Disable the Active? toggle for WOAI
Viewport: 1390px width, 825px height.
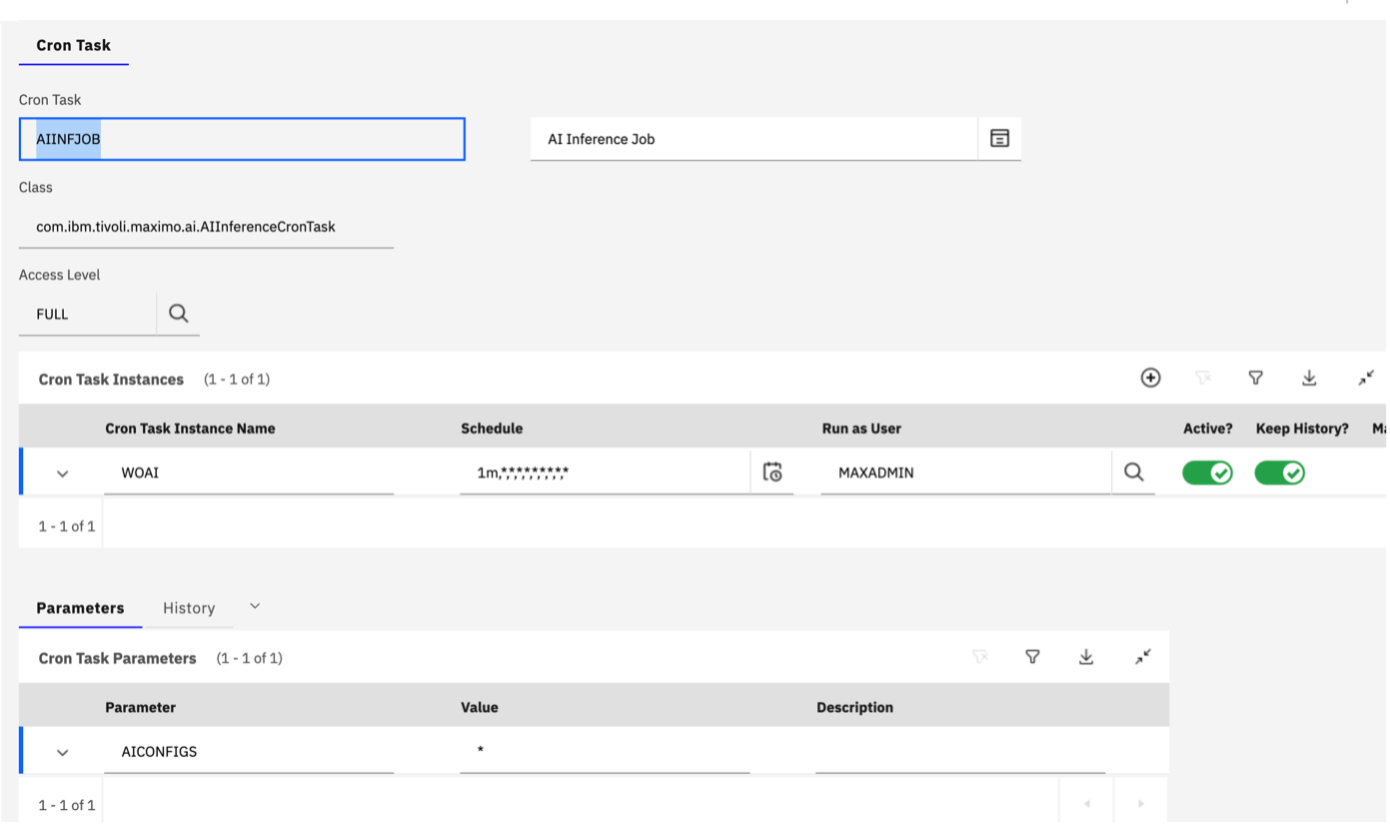(1207, 472)
